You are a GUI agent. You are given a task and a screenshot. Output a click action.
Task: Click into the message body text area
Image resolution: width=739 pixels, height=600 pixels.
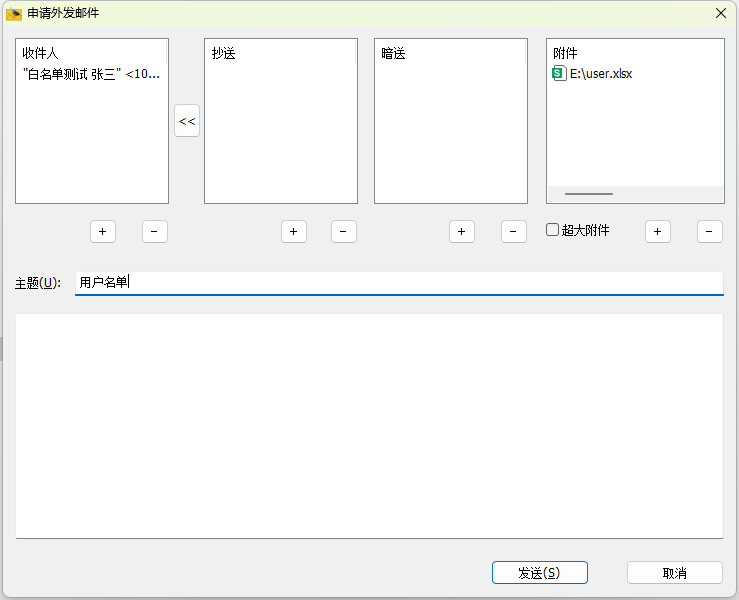click(369, 425)
